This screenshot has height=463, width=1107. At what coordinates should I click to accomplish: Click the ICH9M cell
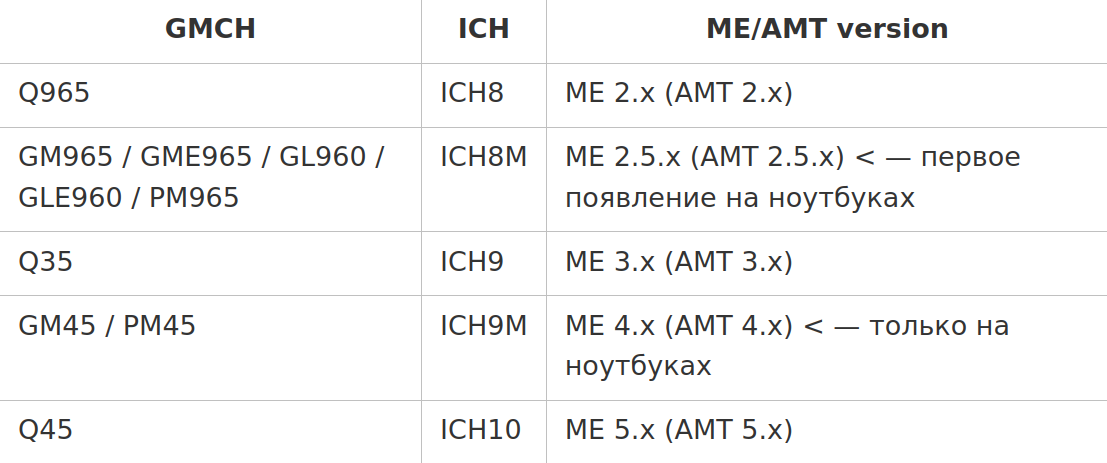pos(484,347)
